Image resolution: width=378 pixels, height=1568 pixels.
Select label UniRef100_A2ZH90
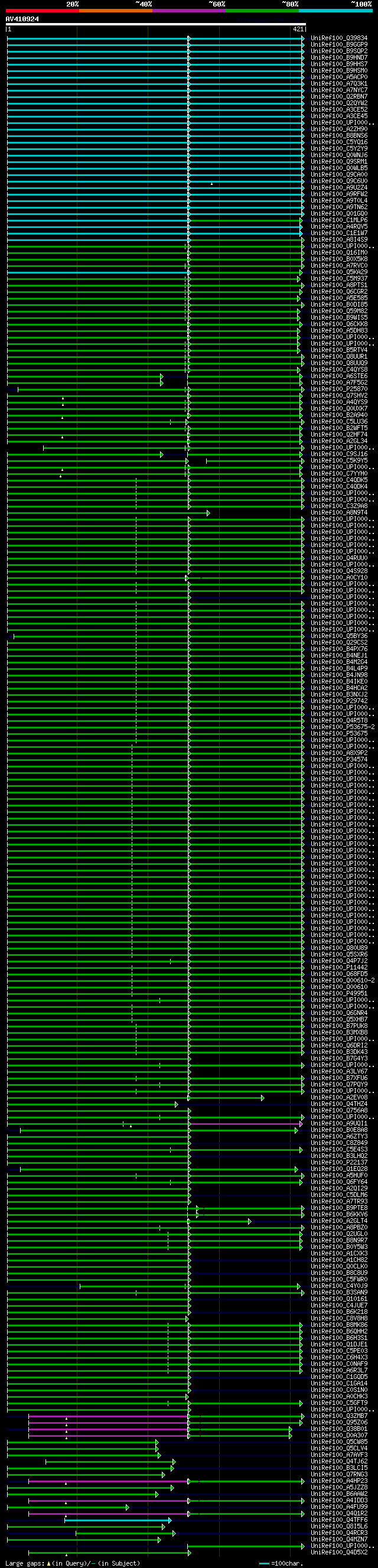pyautogui.click(x=339, y=129)
